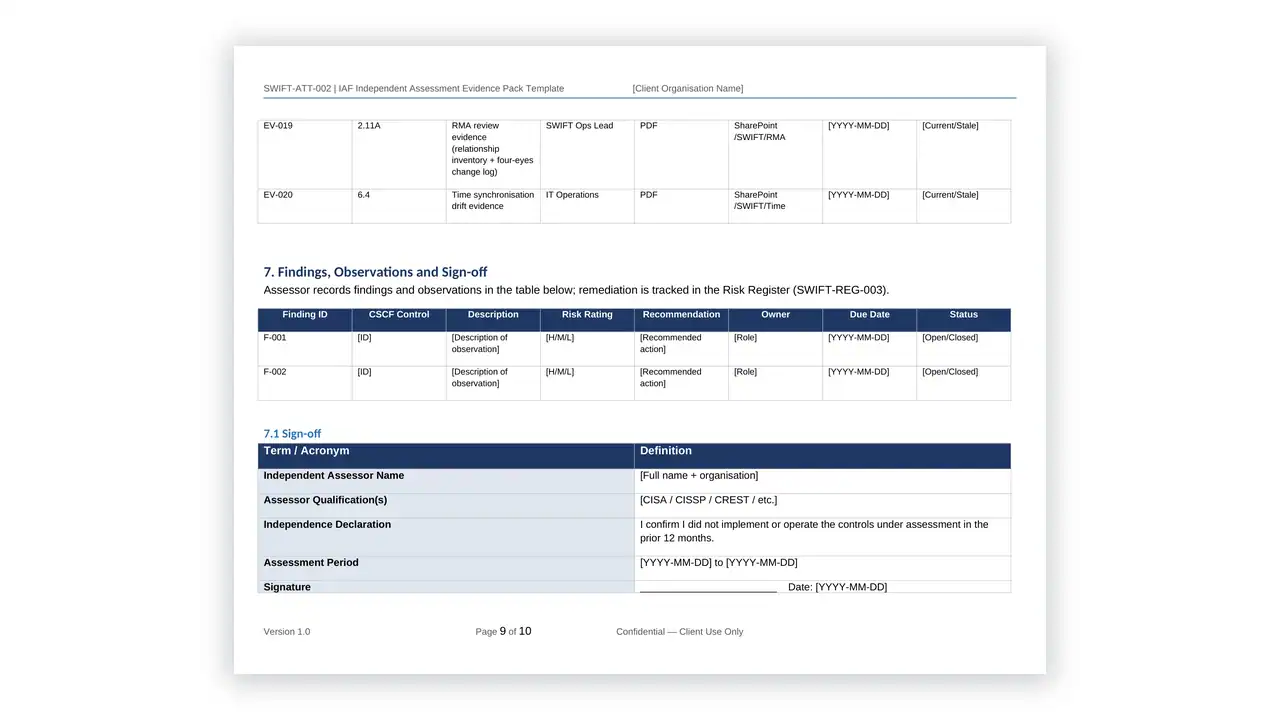Click "[Open/Closed]" in the F-001 row
The image size is (1280, 720).
coord(950,338)
